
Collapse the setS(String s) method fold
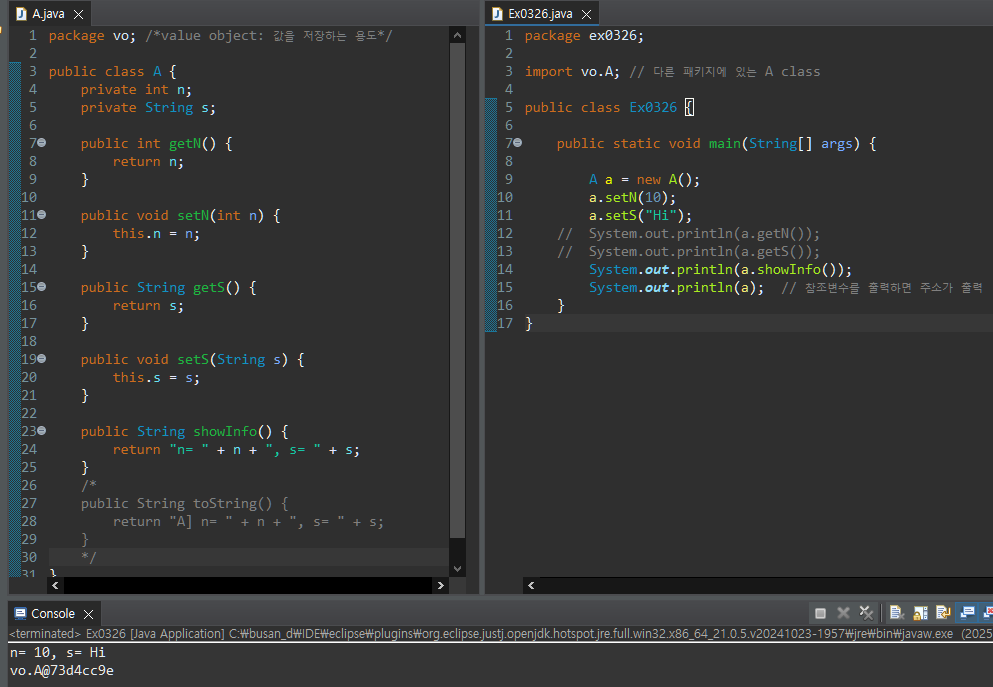click(x=42, y=359)
